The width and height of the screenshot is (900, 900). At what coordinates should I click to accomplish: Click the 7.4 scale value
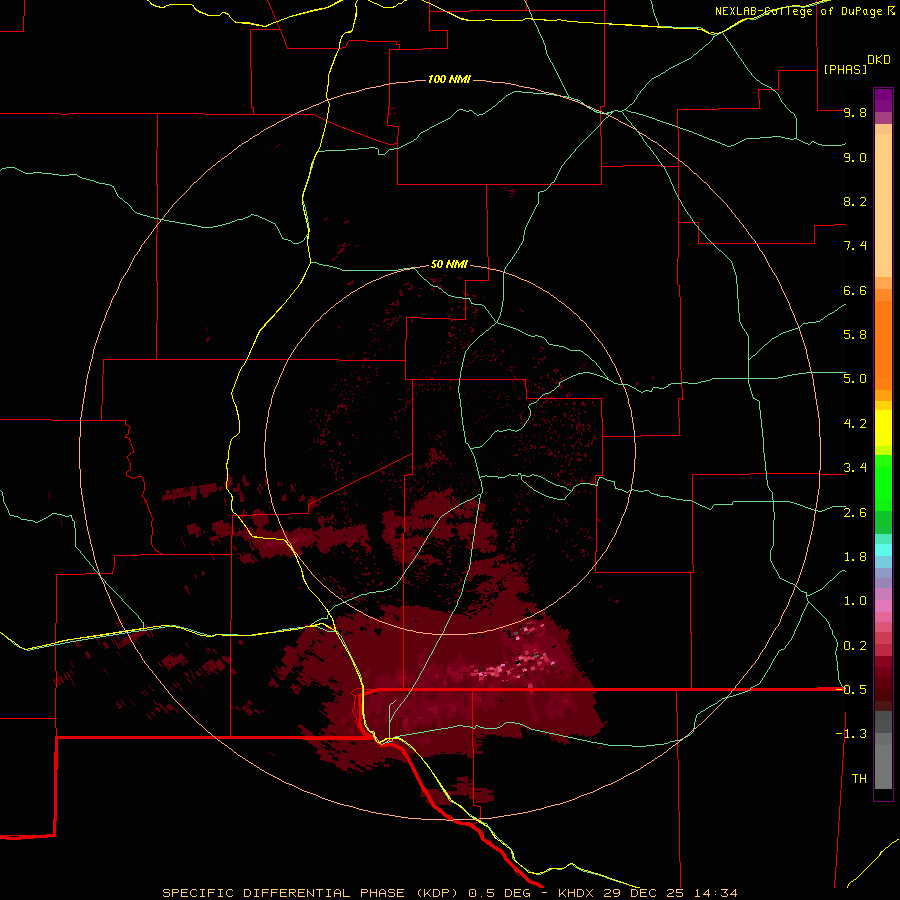pyautogui.click(x=855, y=246)
